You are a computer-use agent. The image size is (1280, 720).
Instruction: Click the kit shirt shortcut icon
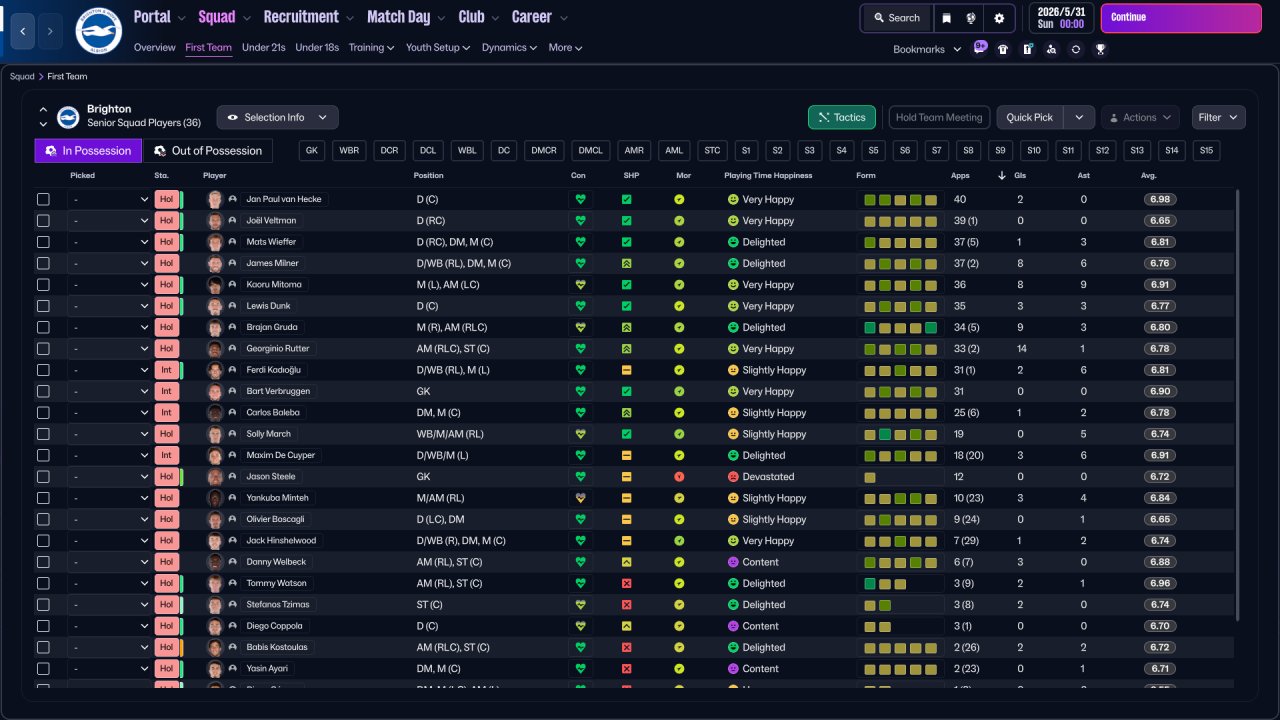pos(1003,49)
